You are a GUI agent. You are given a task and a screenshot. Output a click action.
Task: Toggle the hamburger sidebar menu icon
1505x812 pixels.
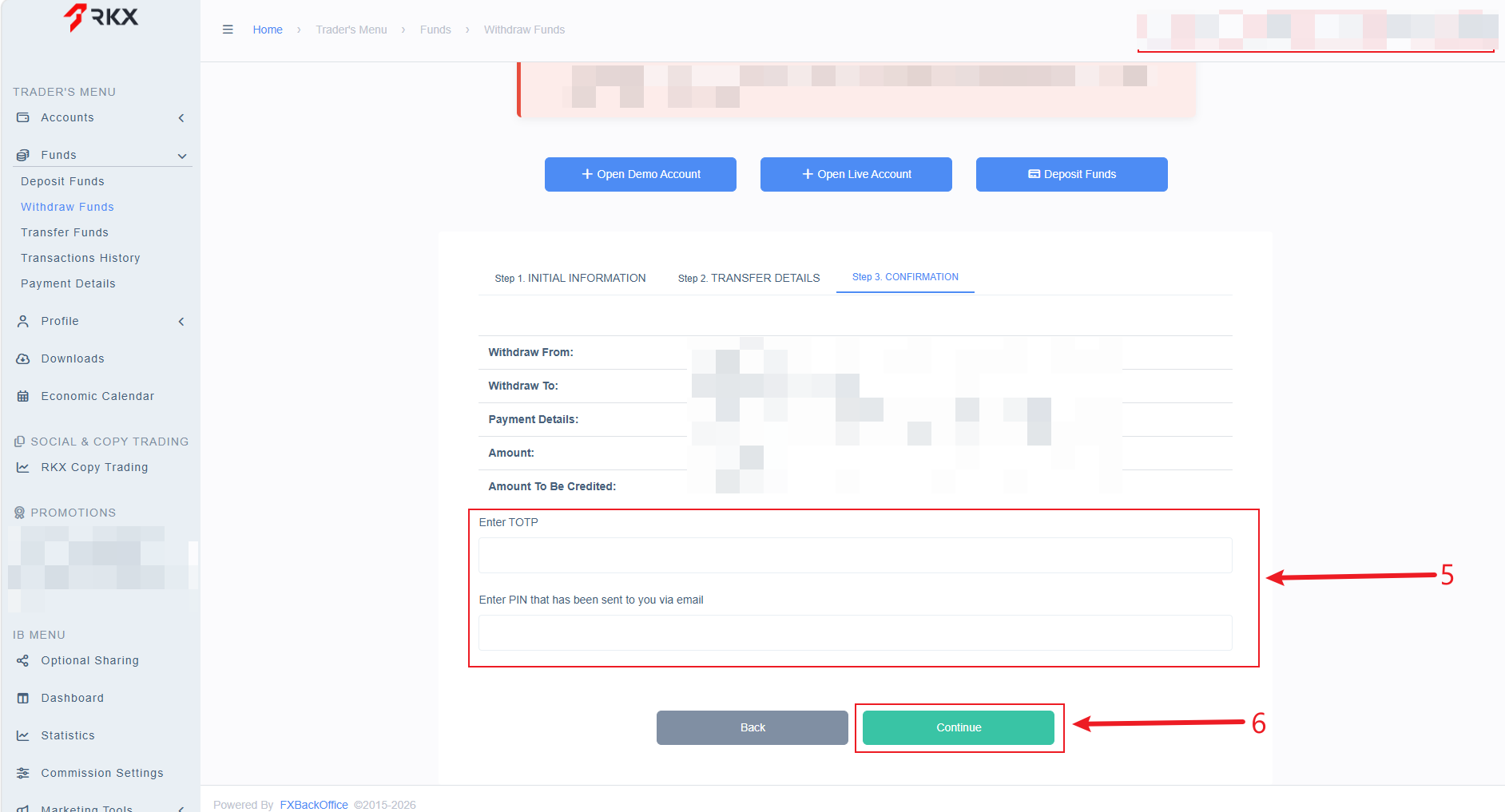(228, 30)
